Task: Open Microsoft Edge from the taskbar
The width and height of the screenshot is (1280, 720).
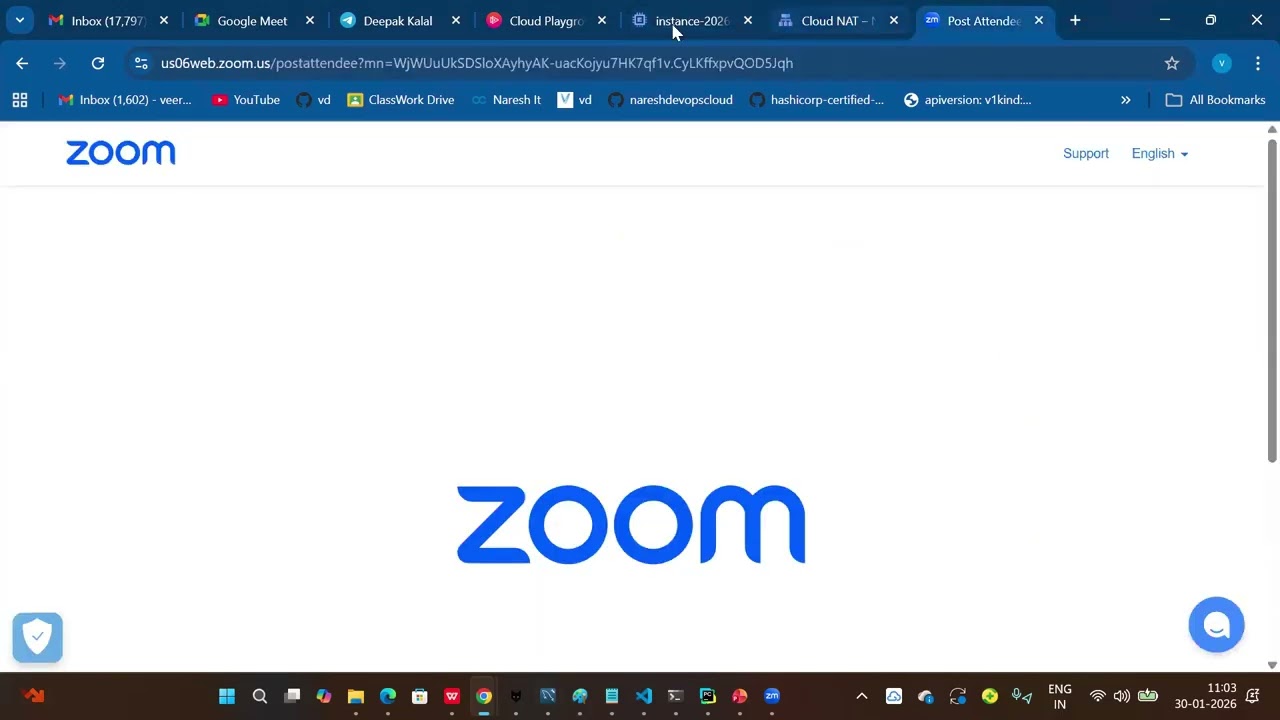Action: [388, 696]
